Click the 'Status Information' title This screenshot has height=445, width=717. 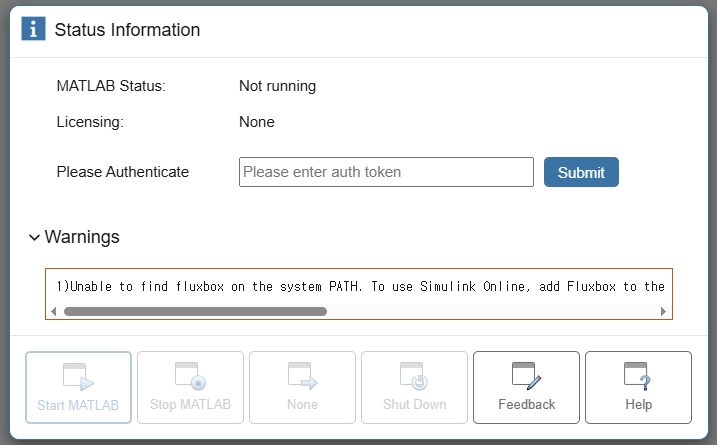click(127, 30)
